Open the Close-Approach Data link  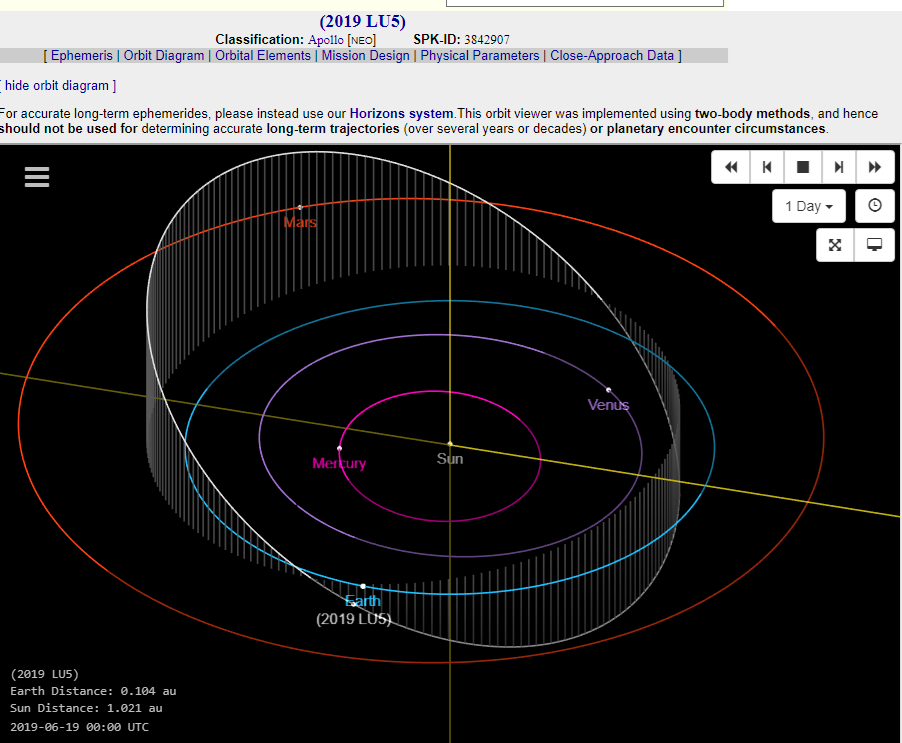612,56
